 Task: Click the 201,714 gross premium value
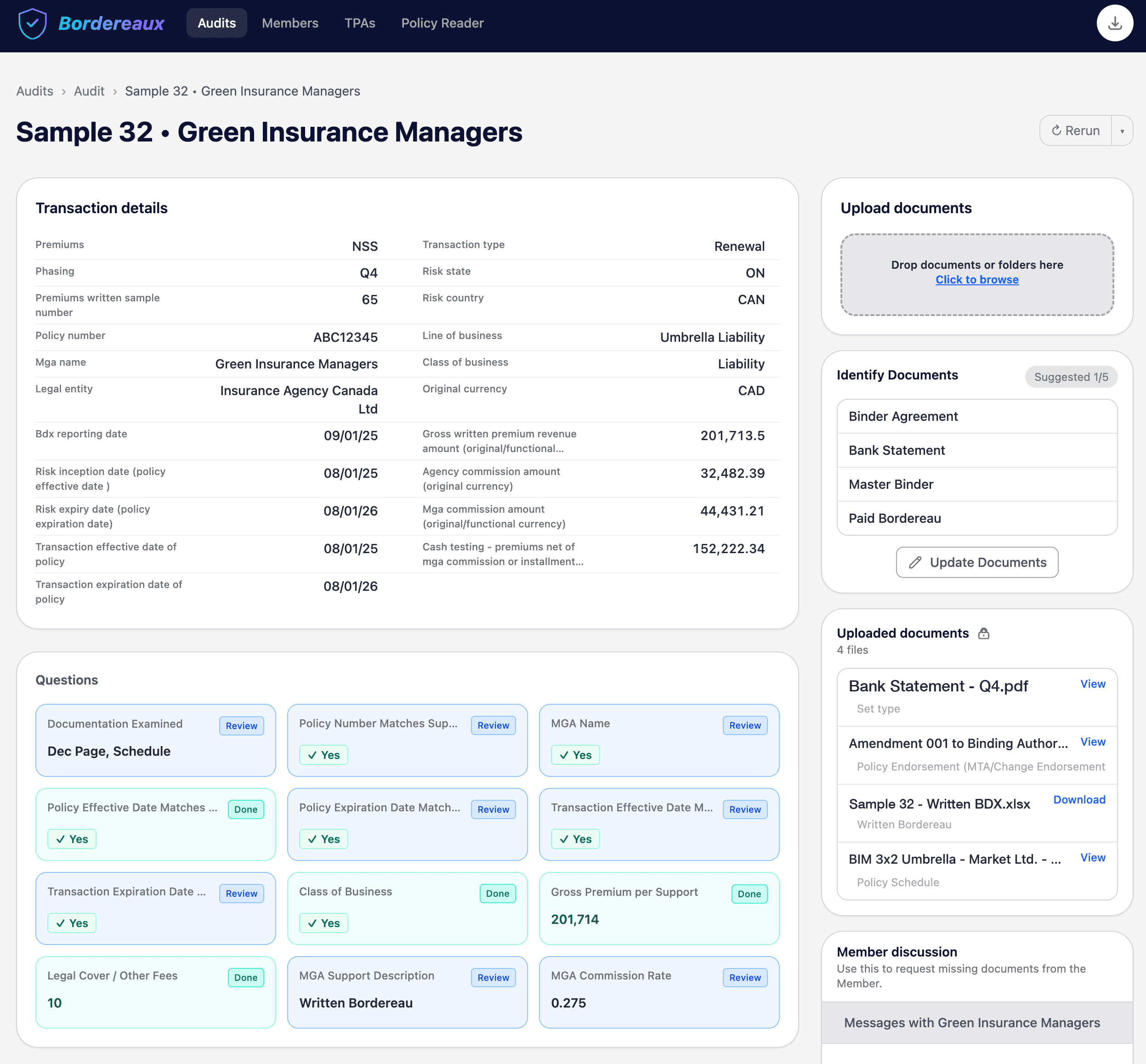pyautogui.click(x=575, y=919)
